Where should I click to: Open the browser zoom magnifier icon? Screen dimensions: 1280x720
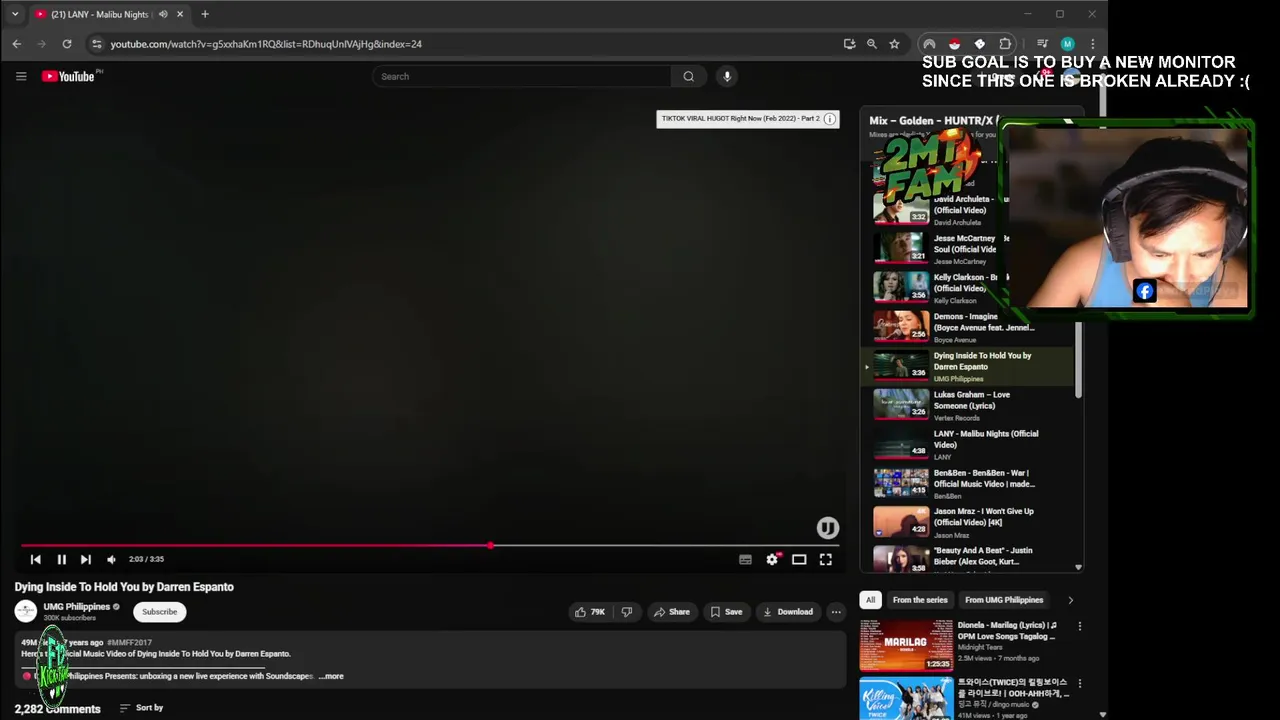[x=872, y=44]
